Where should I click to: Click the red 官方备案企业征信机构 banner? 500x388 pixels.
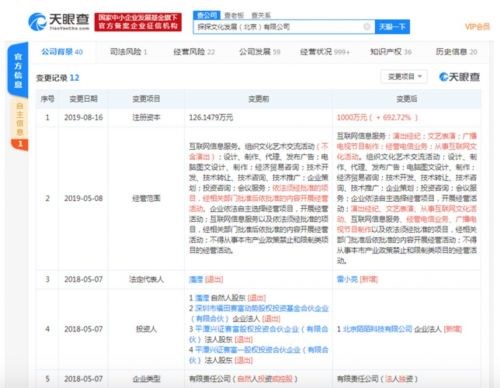138,22
